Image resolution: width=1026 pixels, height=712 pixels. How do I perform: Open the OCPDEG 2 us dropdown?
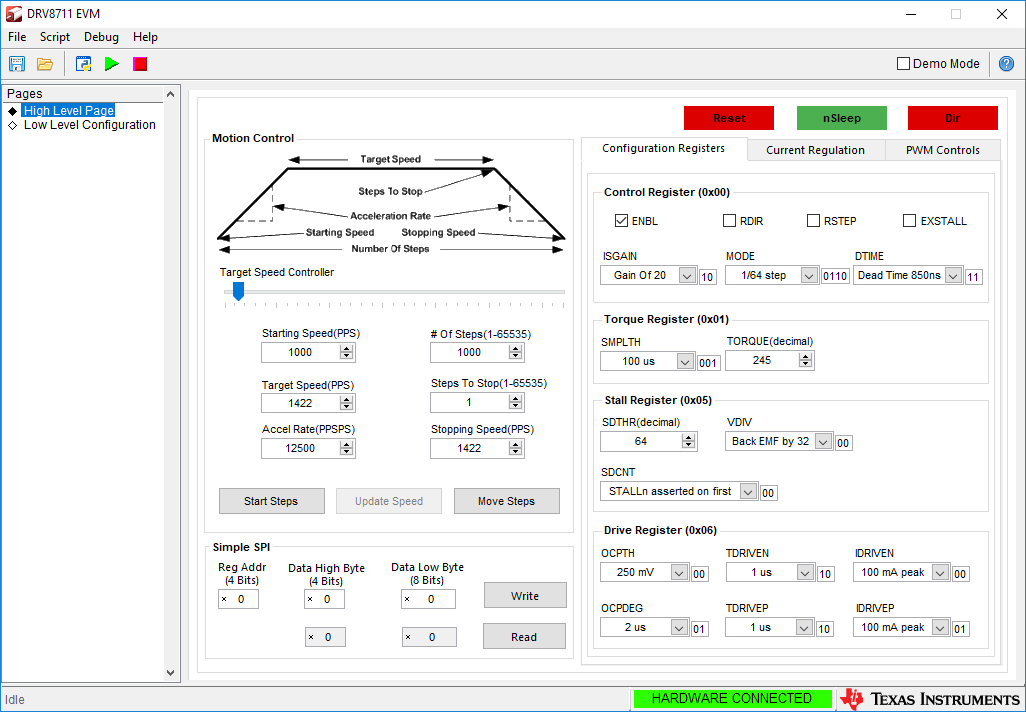pyautogui.click(x=645, y=628)
